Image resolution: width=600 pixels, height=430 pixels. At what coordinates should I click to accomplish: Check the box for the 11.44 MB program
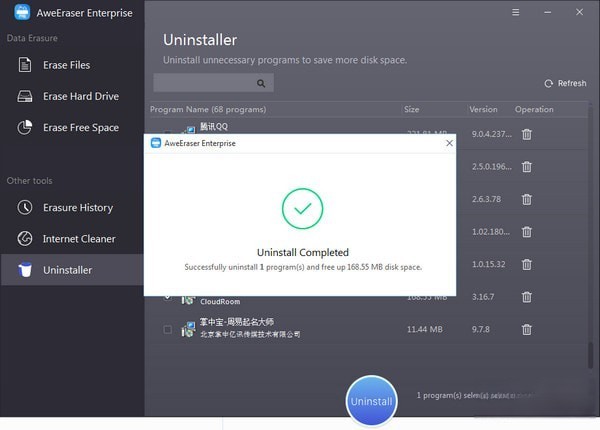pyautogui.click(x=168, y=329)
